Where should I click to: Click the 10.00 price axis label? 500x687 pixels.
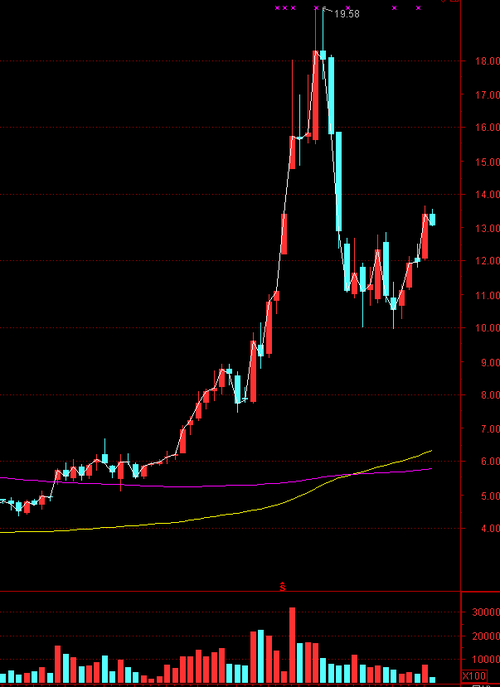487,328
